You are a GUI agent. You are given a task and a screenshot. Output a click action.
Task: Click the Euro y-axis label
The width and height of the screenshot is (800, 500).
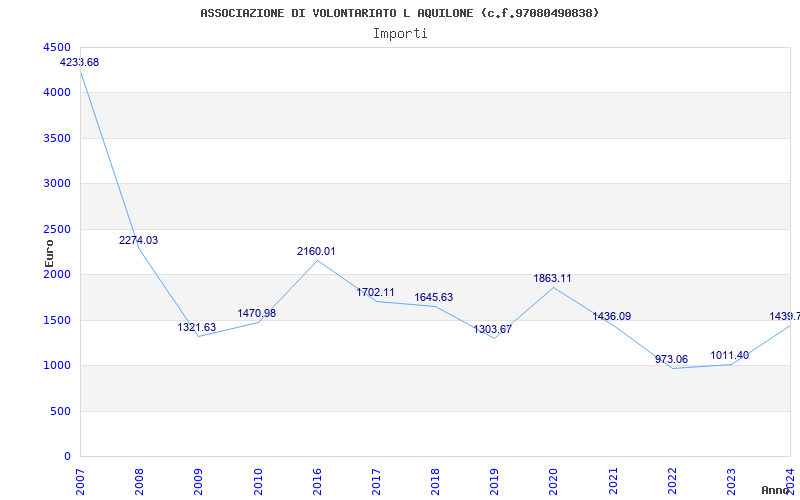(49, 252)
